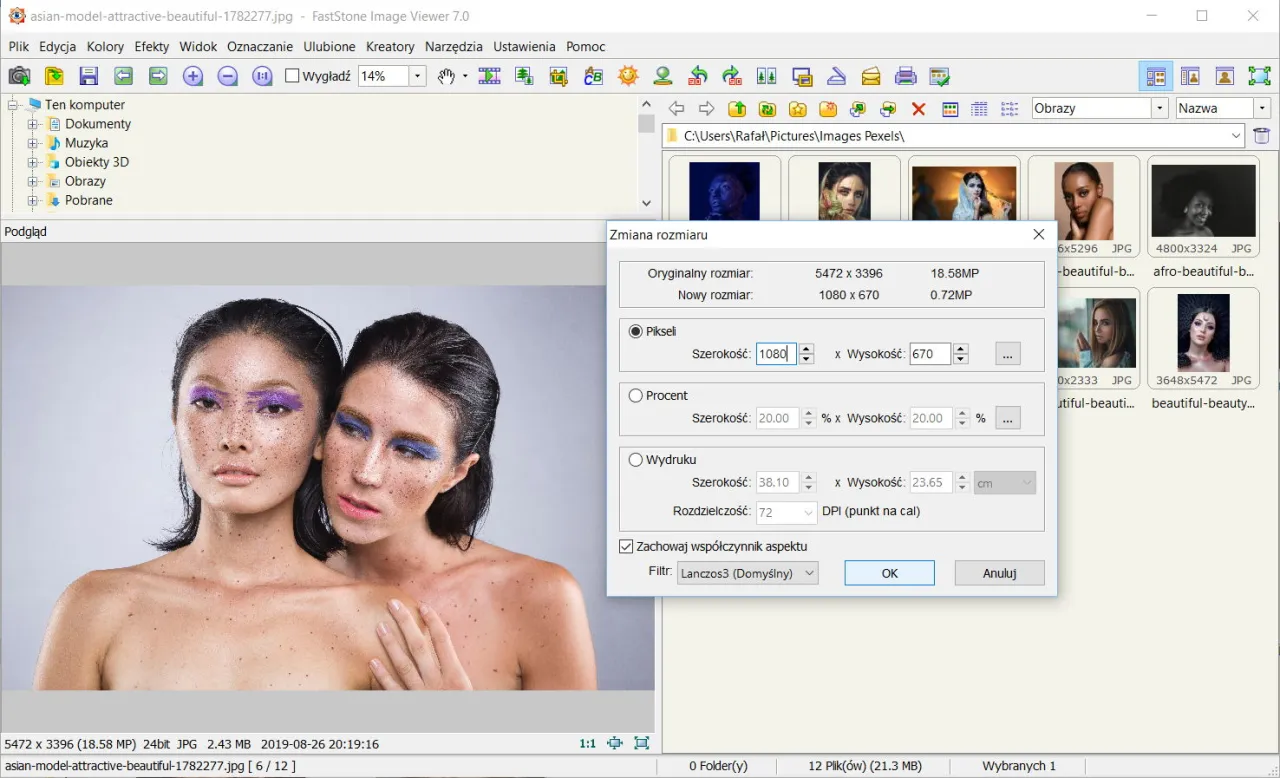This screenshot has width=1280, height=778.
Task: Zoom in on the preview image
Action: [193, 75]
